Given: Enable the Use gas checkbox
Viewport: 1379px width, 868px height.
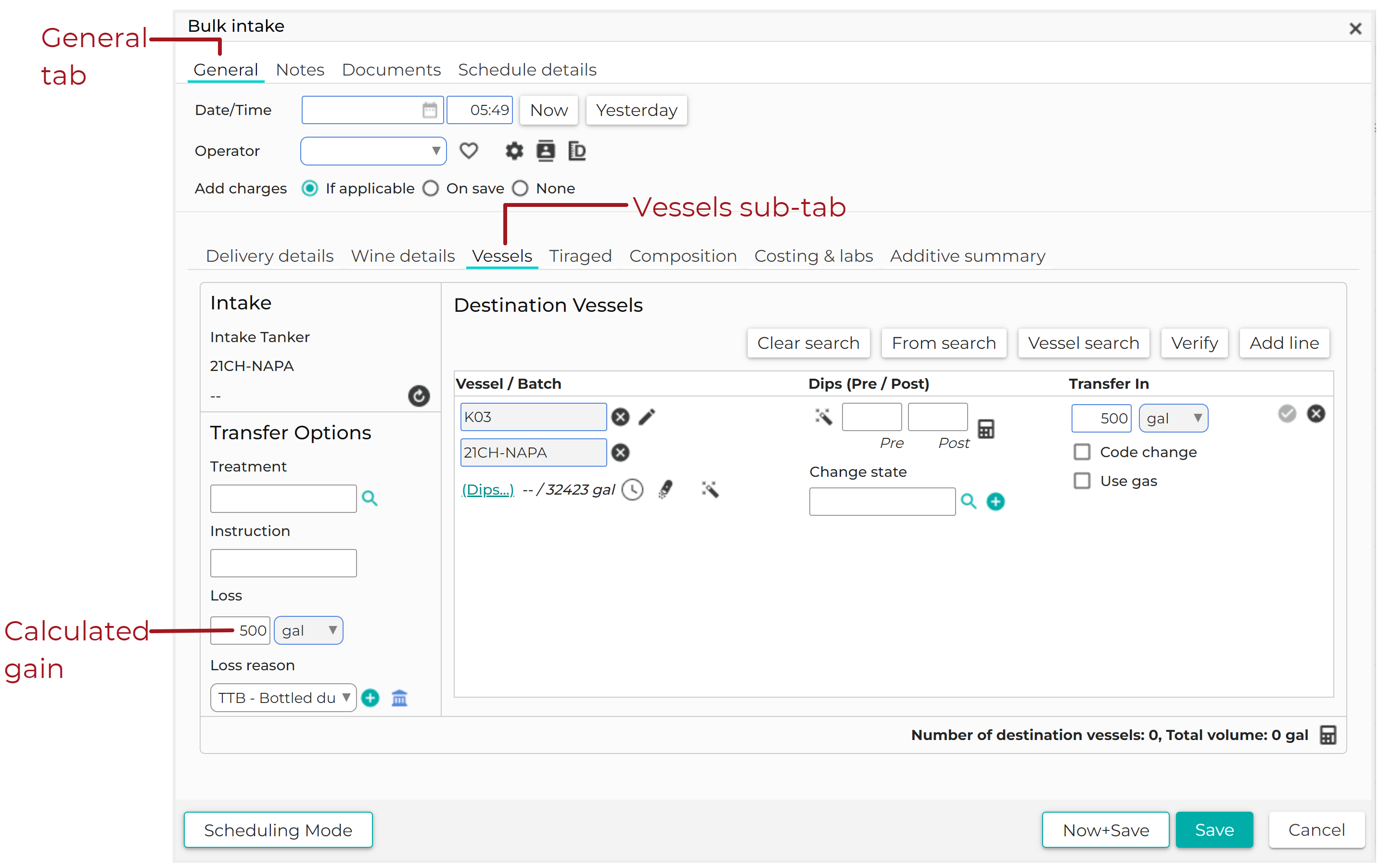Looking at the screenshot, I should point(1082,480).
